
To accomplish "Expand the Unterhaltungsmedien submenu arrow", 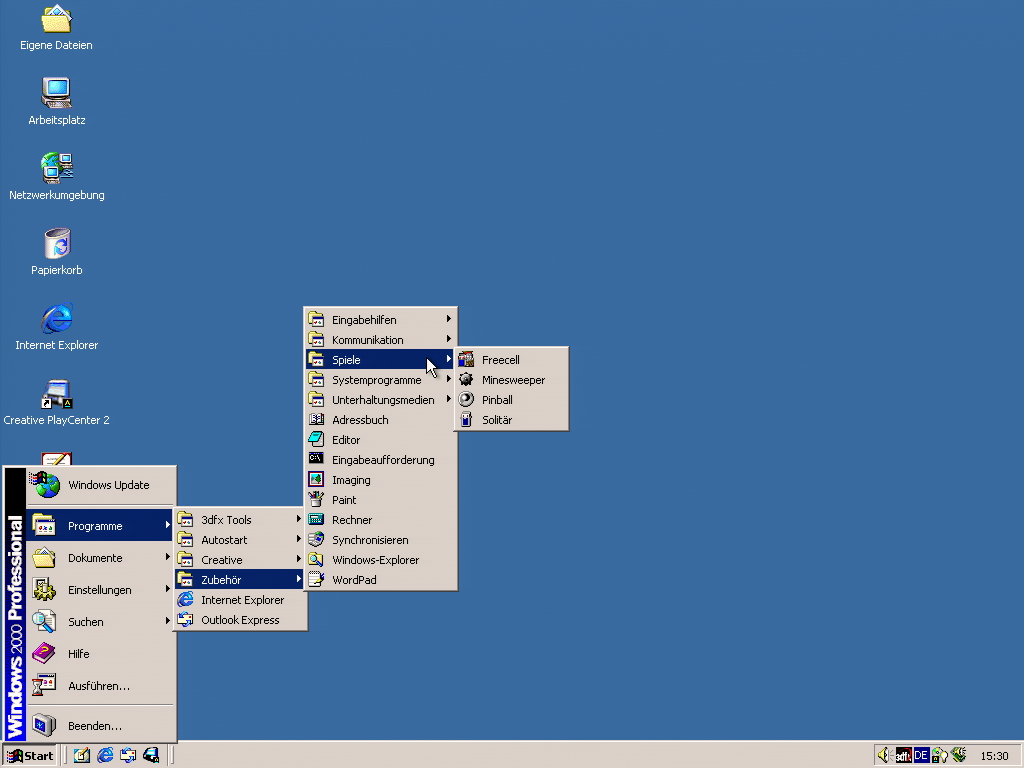I will click(x=449, y=399).
